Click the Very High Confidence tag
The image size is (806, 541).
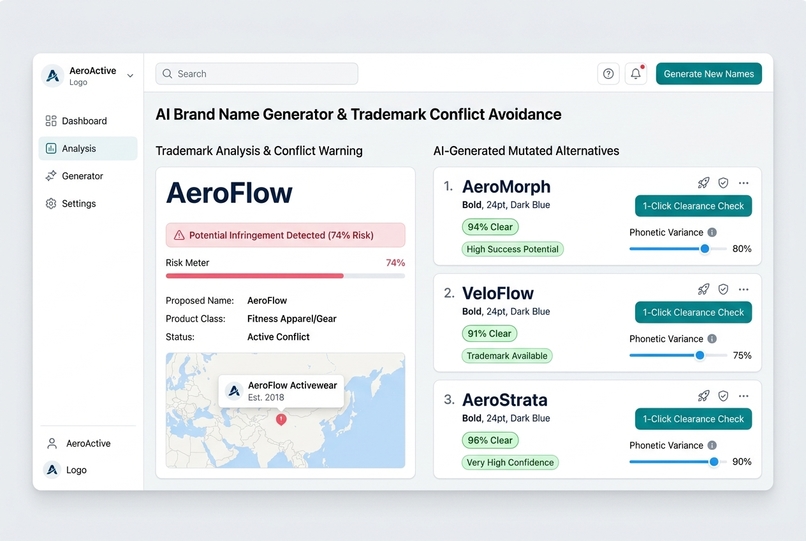click(x=510, y=462)
